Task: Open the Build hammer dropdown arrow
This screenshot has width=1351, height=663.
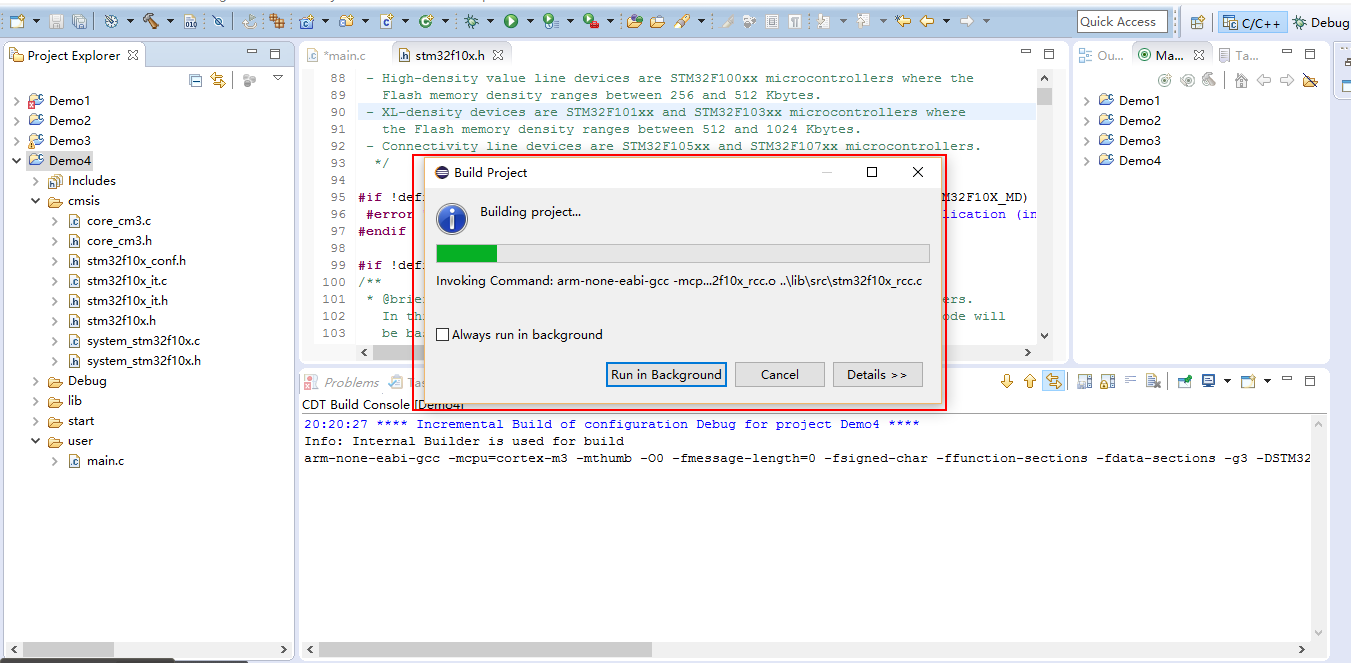Action: click(169, 21)
